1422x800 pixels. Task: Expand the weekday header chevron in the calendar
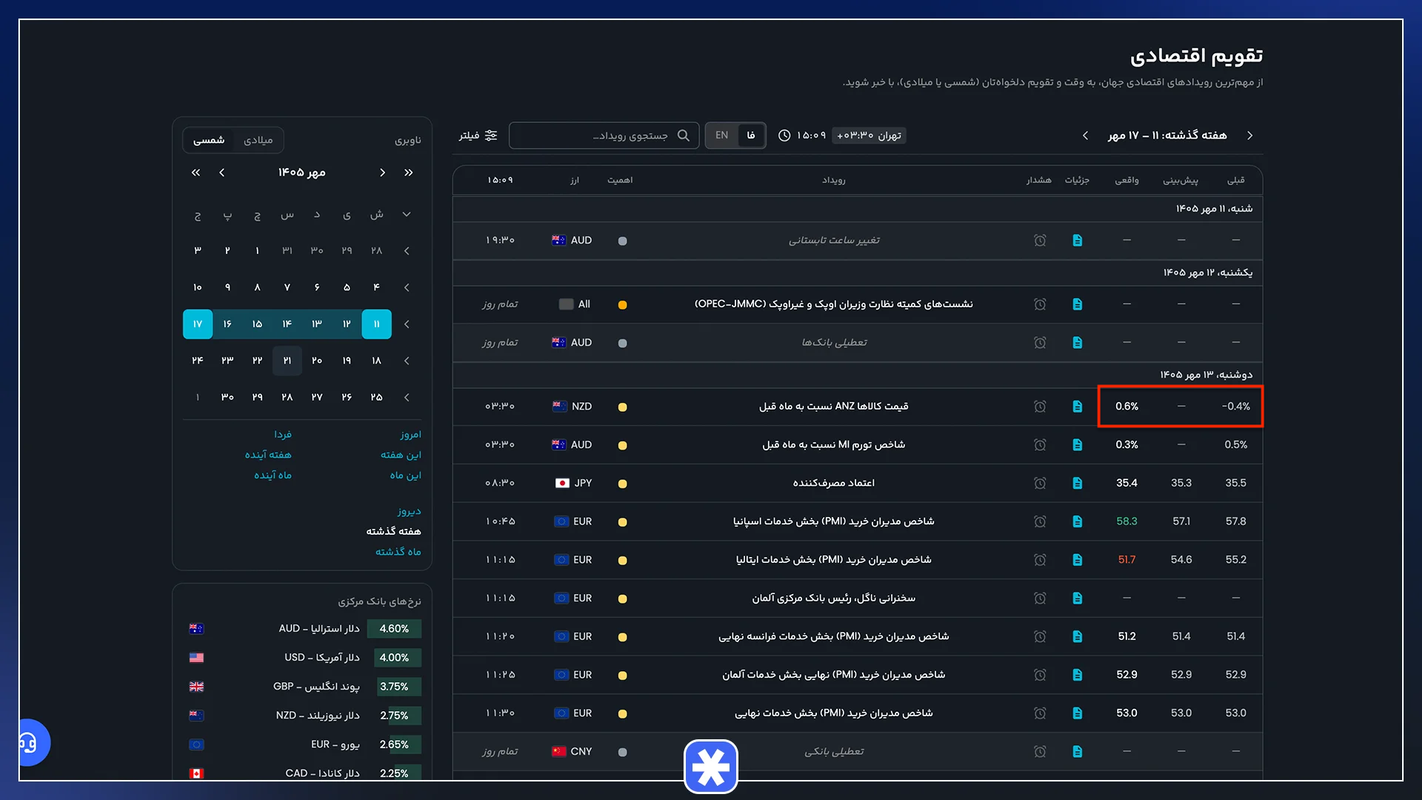tap(406, 214)
